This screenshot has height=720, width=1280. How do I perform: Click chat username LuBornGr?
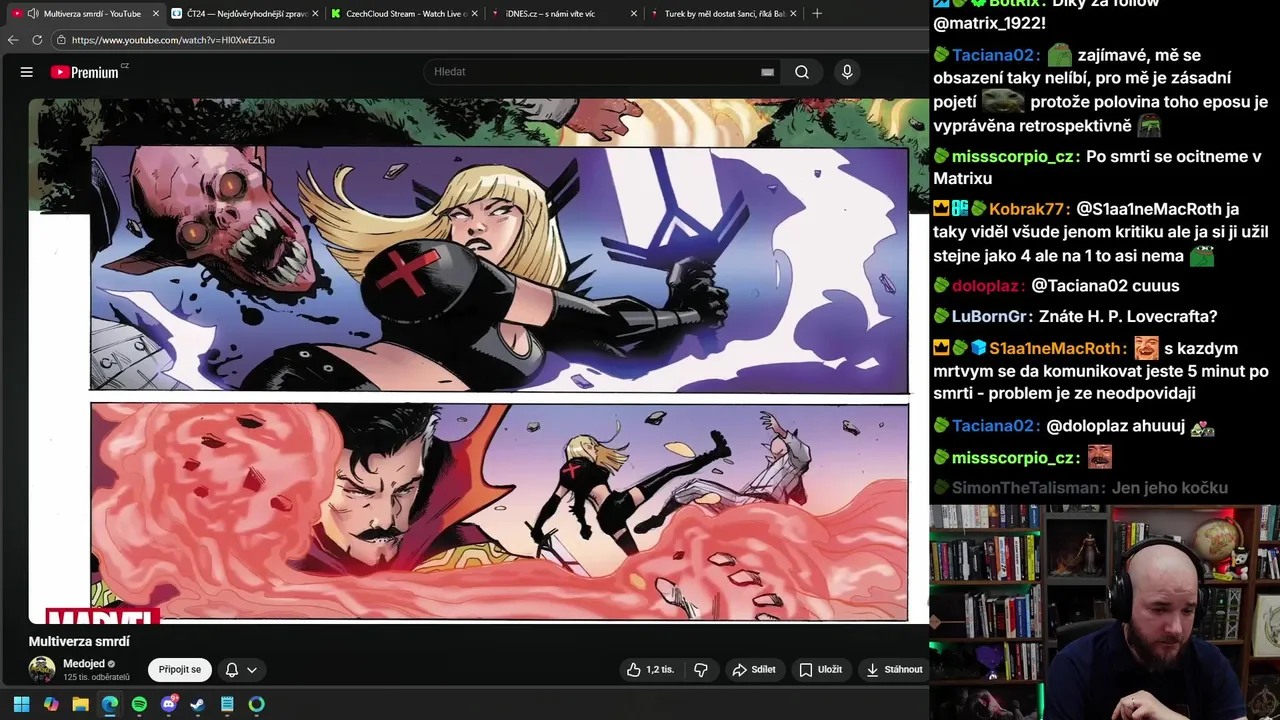tap(991, 316)
